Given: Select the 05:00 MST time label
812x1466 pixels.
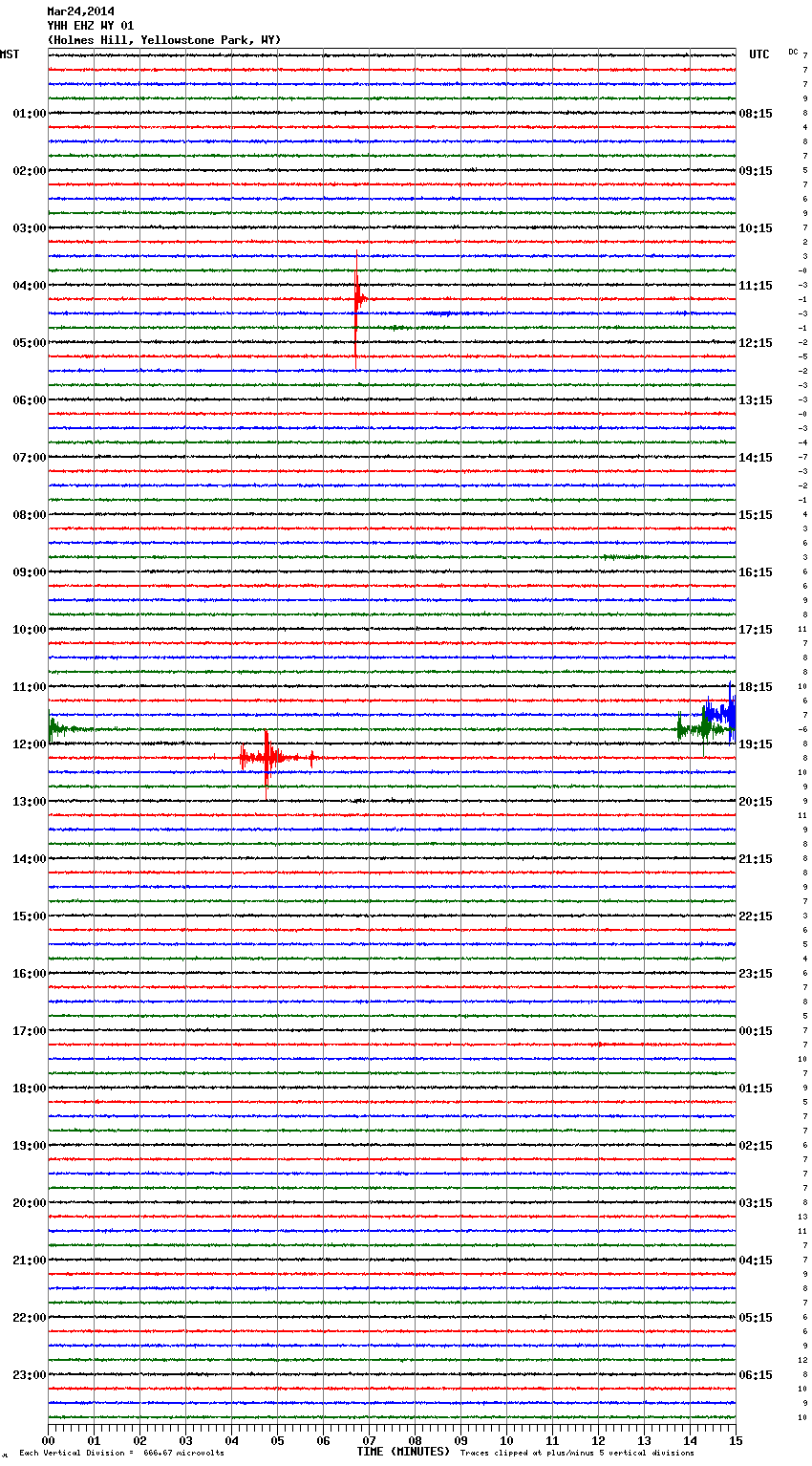Looking at the screenshot, I should tap(29, 343).
